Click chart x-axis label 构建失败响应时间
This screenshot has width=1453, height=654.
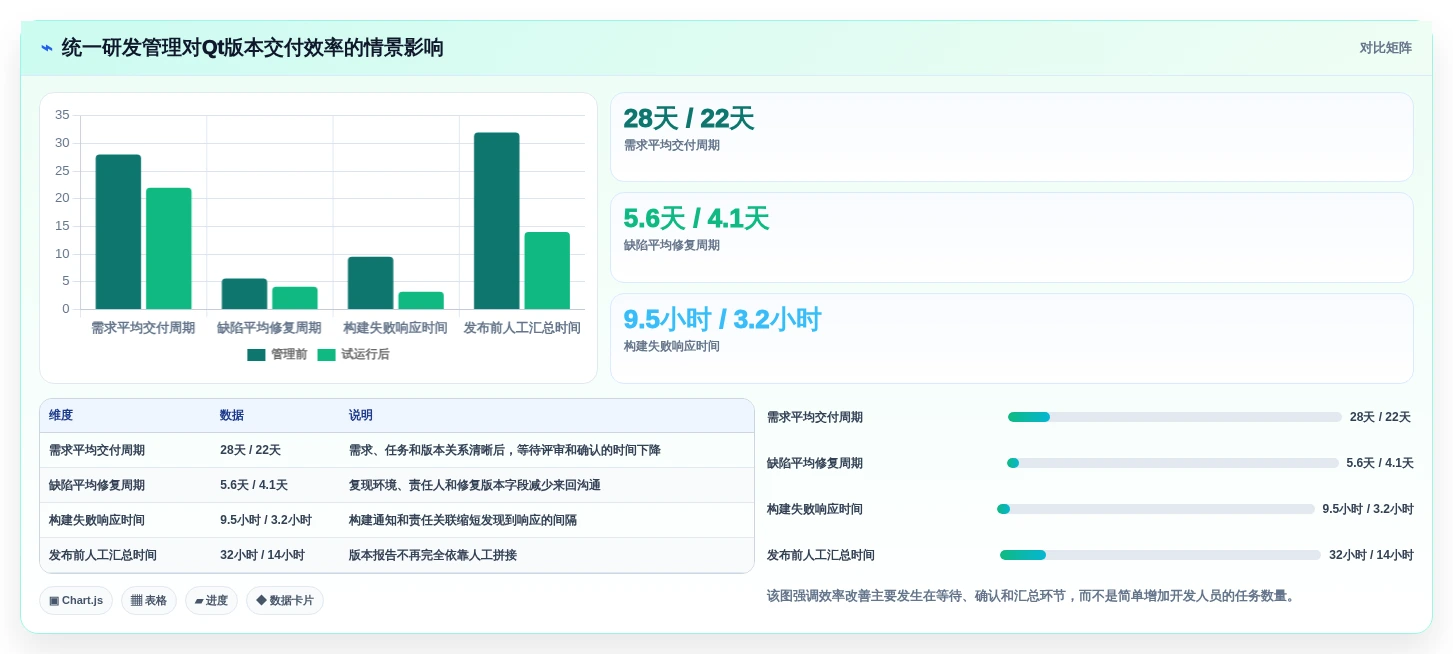click(395, 328)
